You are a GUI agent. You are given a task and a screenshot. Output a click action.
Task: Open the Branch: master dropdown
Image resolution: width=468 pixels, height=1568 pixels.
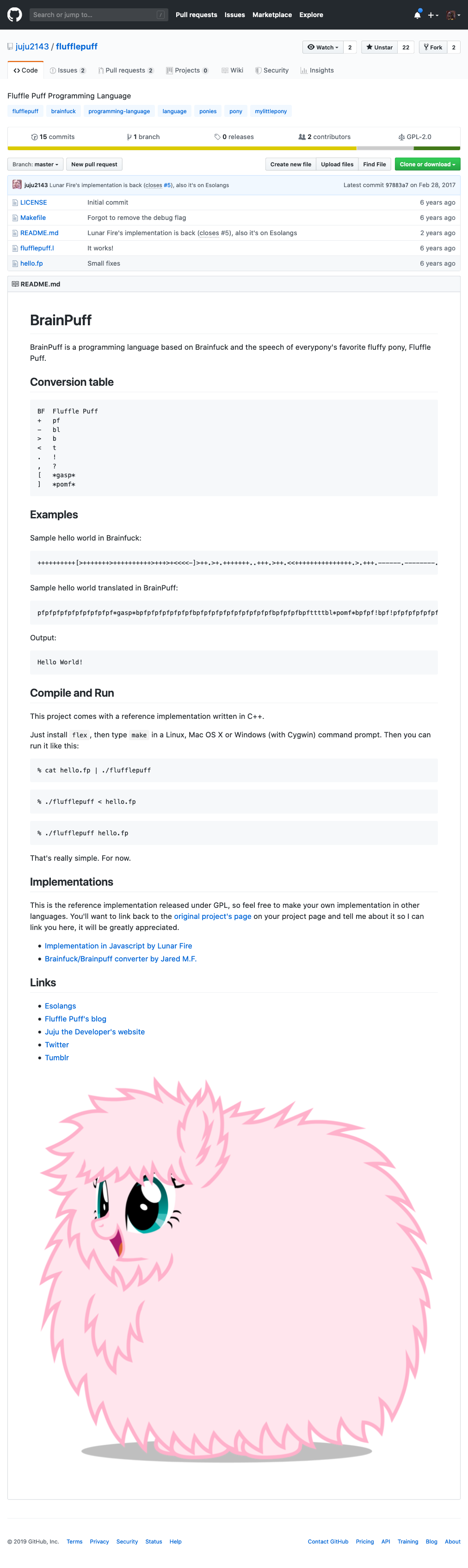coord(35,164)
